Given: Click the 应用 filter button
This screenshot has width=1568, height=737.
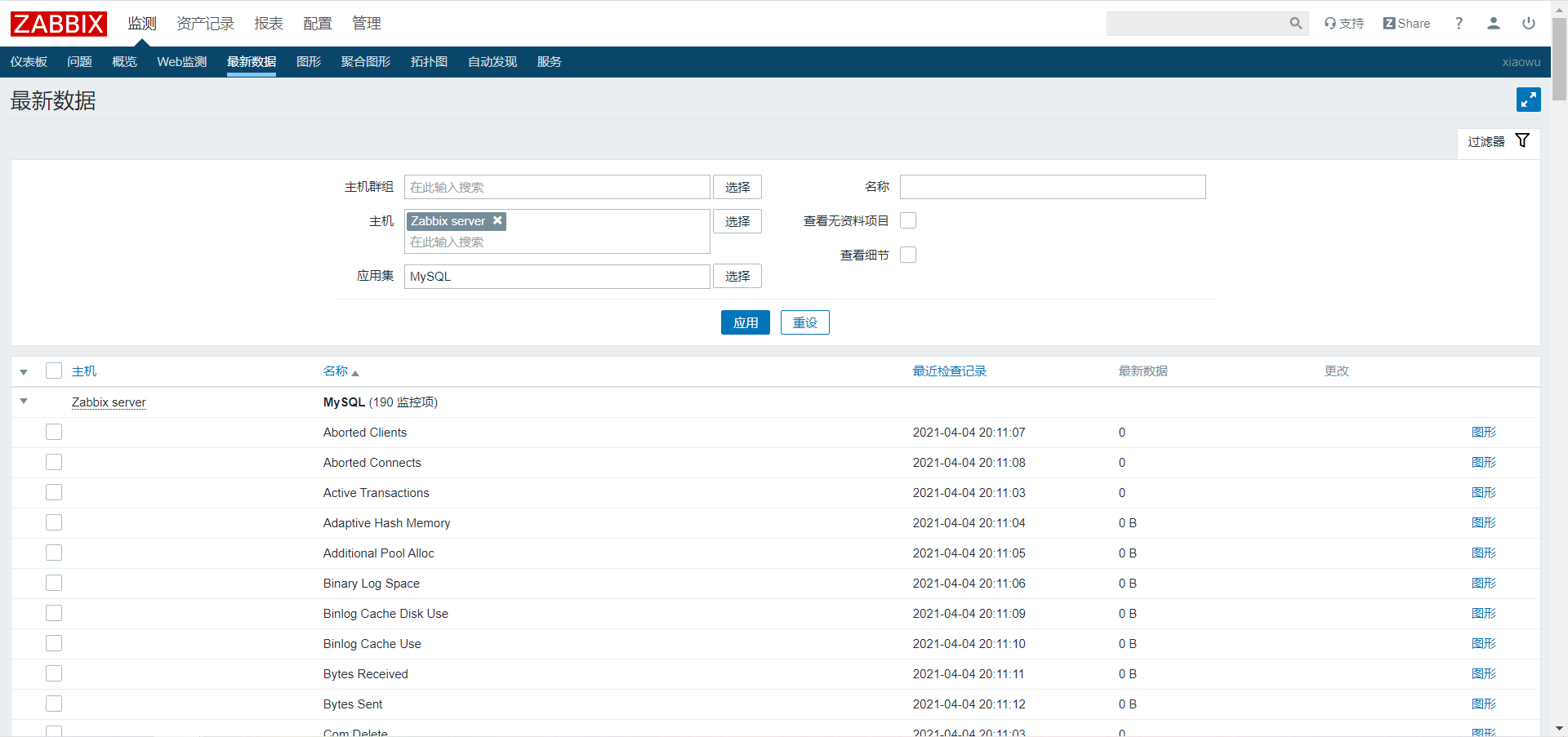Looking at the screenshot, I should (x=746, y=322).
